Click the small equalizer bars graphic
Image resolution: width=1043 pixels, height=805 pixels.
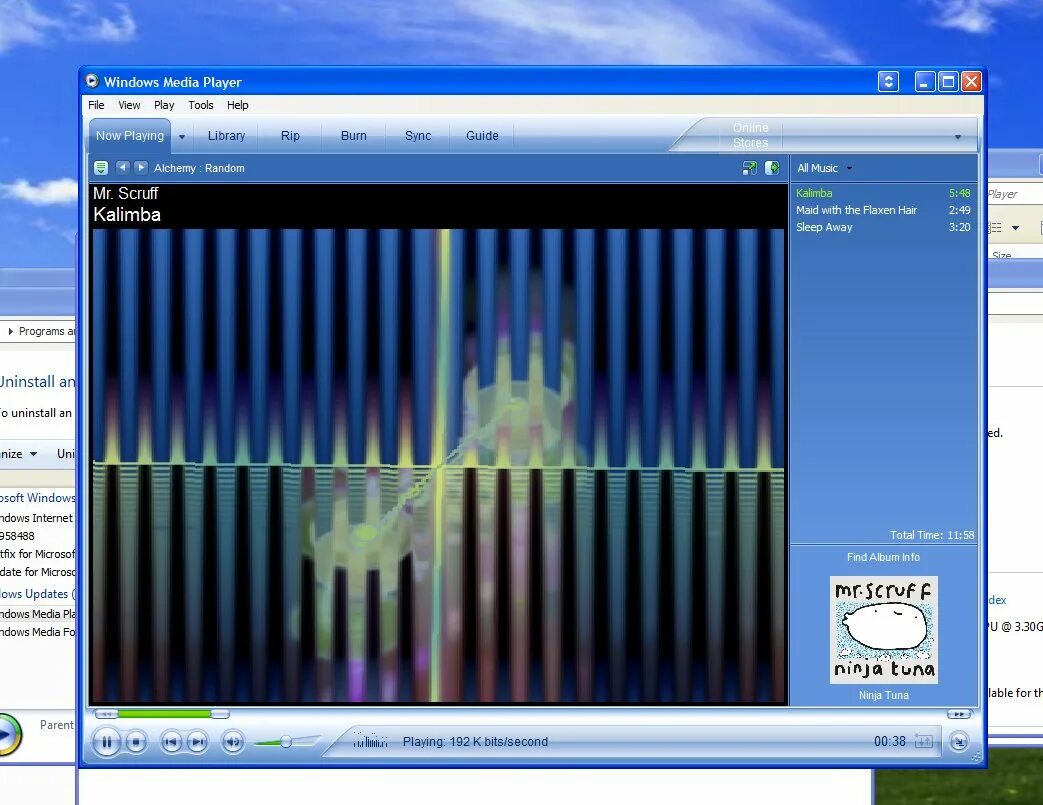tap(370, 740)
